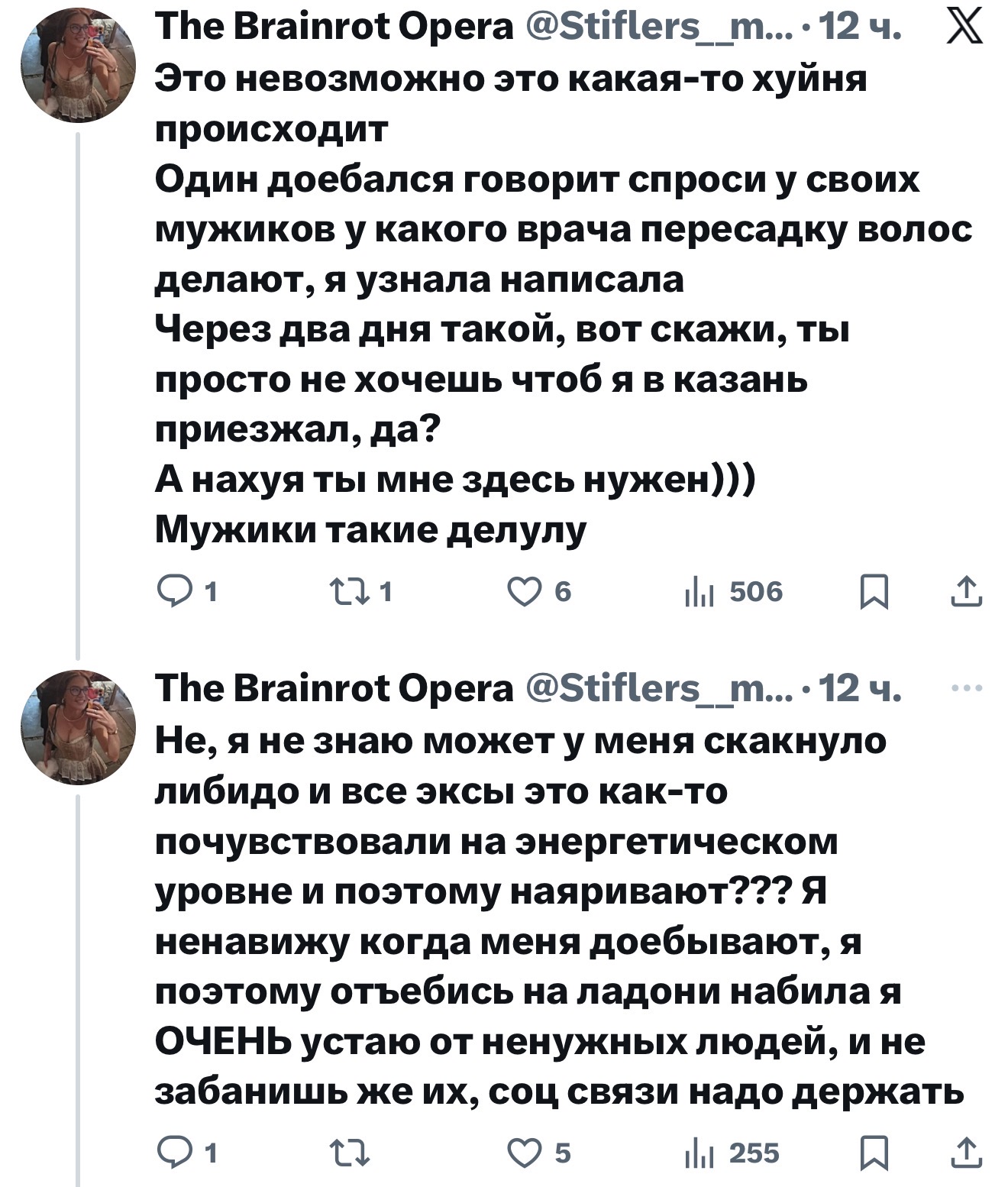Reply to the first tweet about hair transplant
Image resolution: width=1008 pixels, height=1187 pixels.
click(x=173, y=592)
